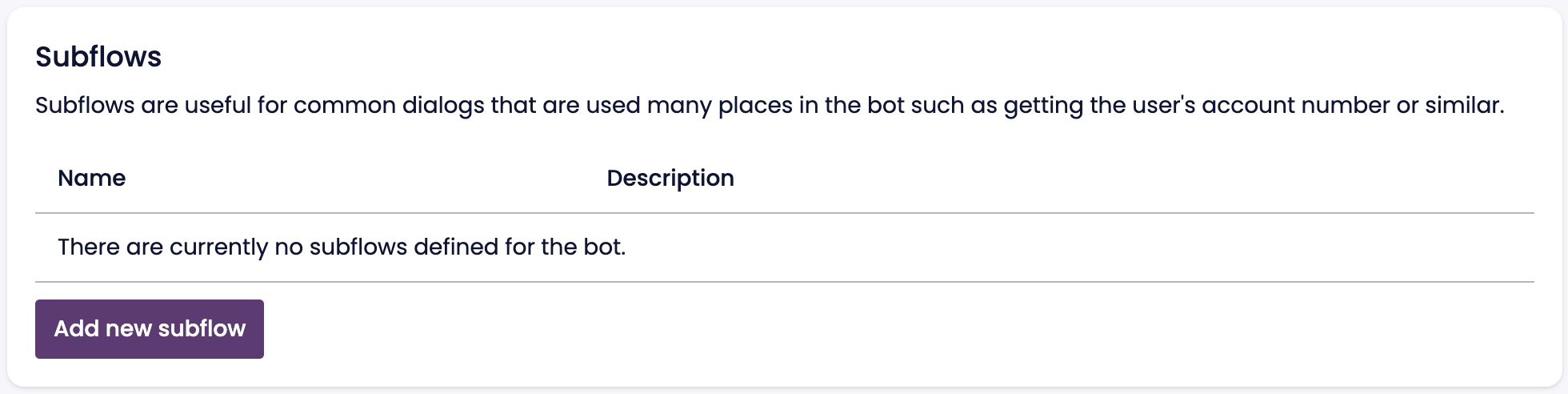Click the bold Subflows title text

pos(98,57)
